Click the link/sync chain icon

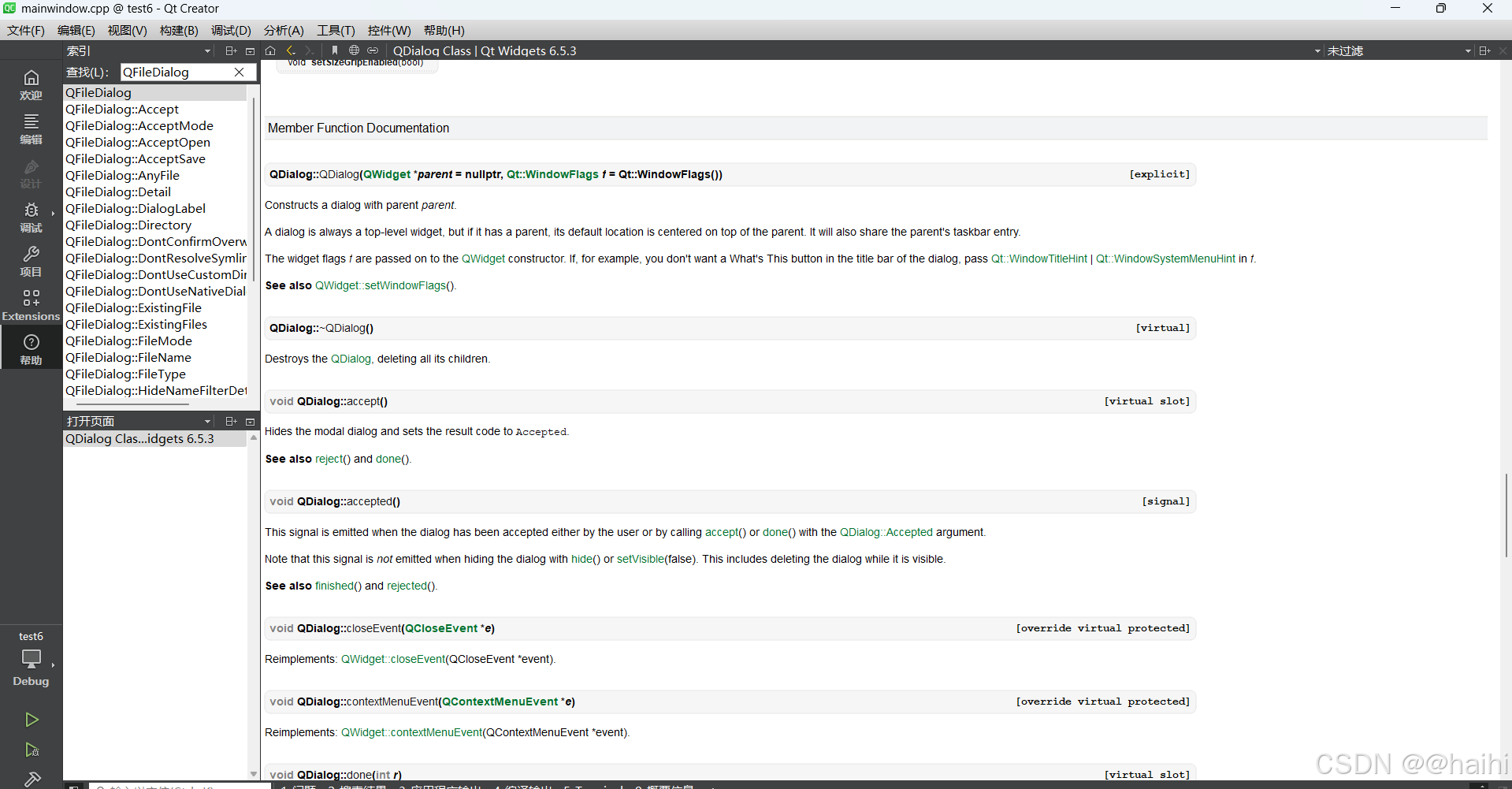click(x=373, y=50)
